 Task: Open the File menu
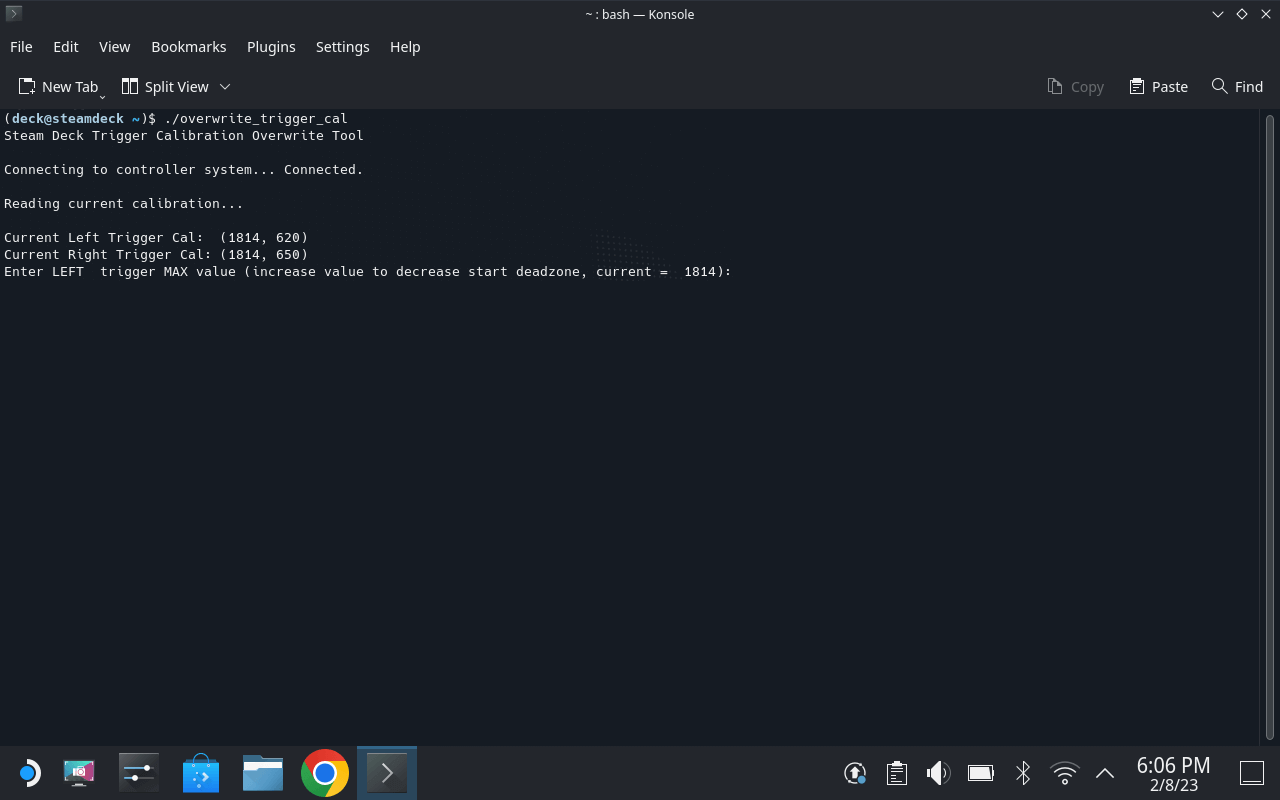tap(21, 47)
